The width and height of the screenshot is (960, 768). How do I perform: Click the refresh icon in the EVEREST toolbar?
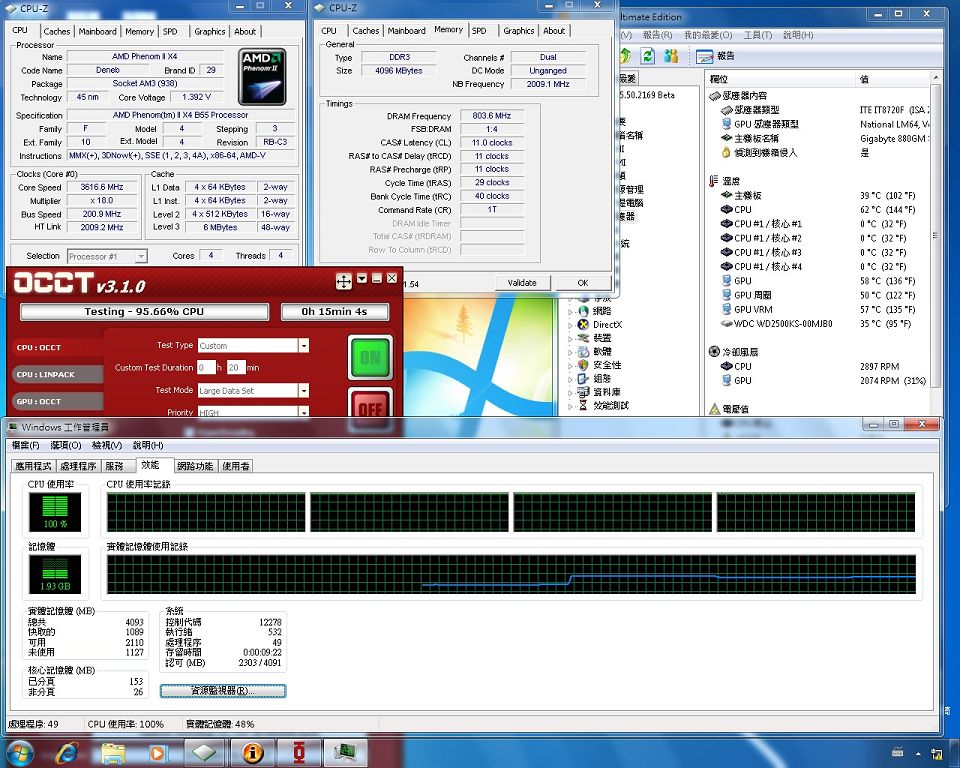648,56
